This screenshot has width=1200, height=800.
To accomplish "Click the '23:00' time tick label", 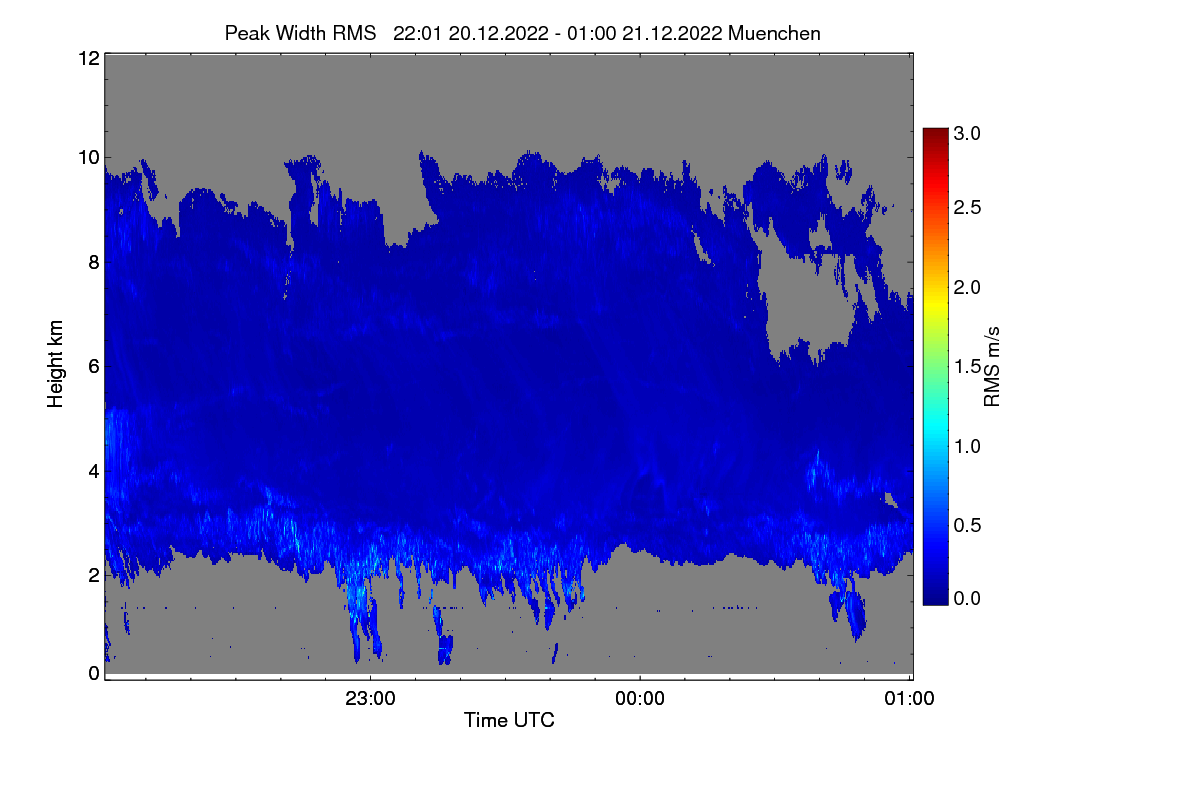I will (x=370, y=699).
